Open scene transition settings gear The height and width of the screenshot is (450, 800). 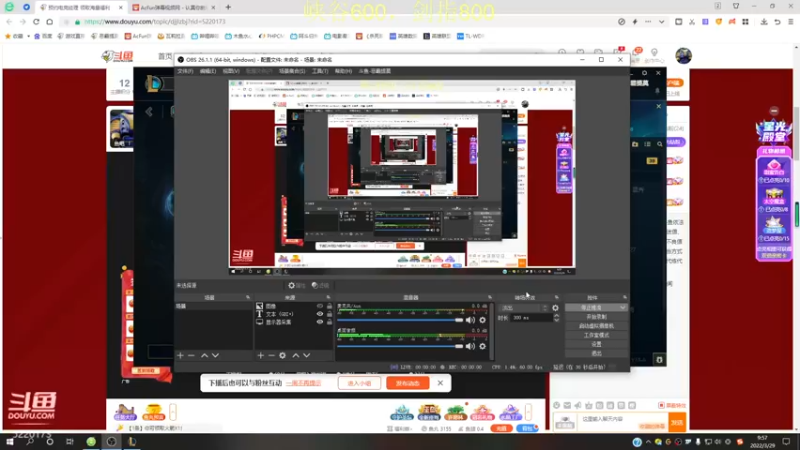pyautogui.click(x=555, y=308)
